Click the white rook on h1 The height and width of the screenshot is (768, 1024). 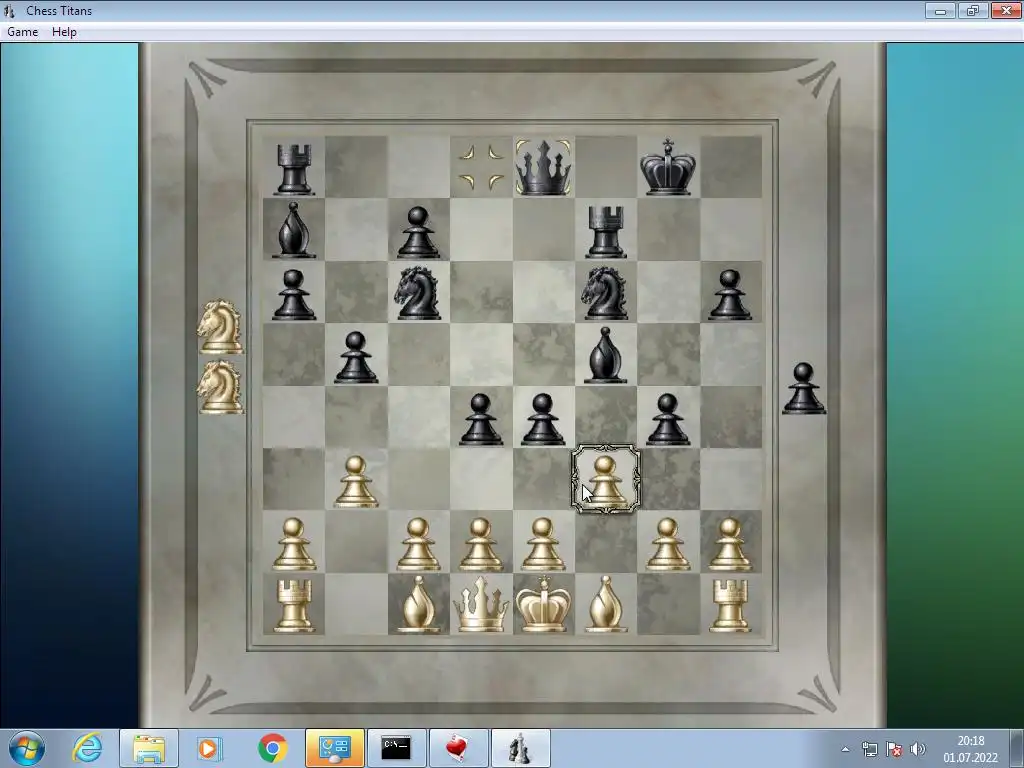(729, 607)
